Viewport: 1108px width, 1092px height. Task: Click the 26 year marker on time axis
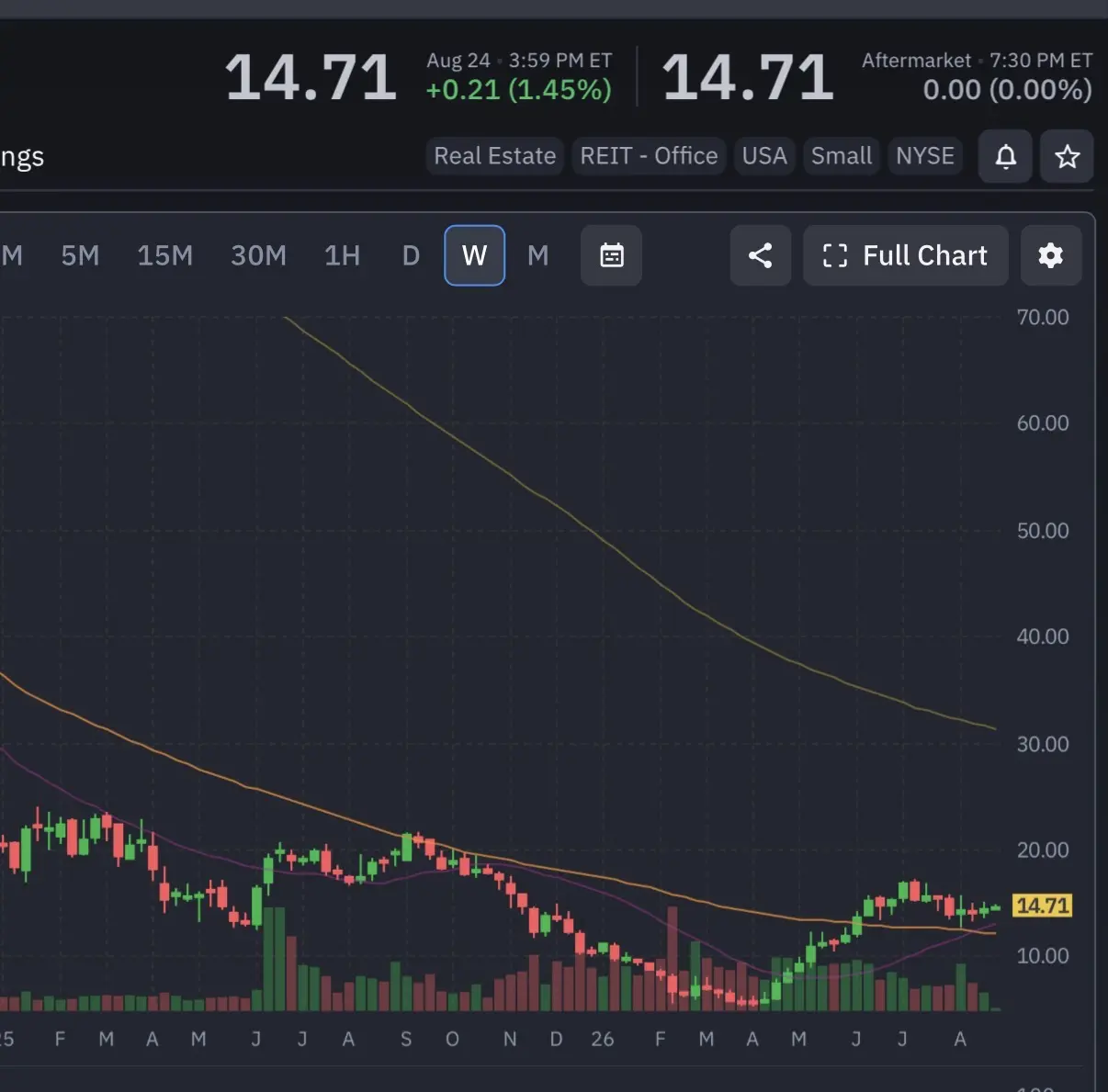[603, 1039]
